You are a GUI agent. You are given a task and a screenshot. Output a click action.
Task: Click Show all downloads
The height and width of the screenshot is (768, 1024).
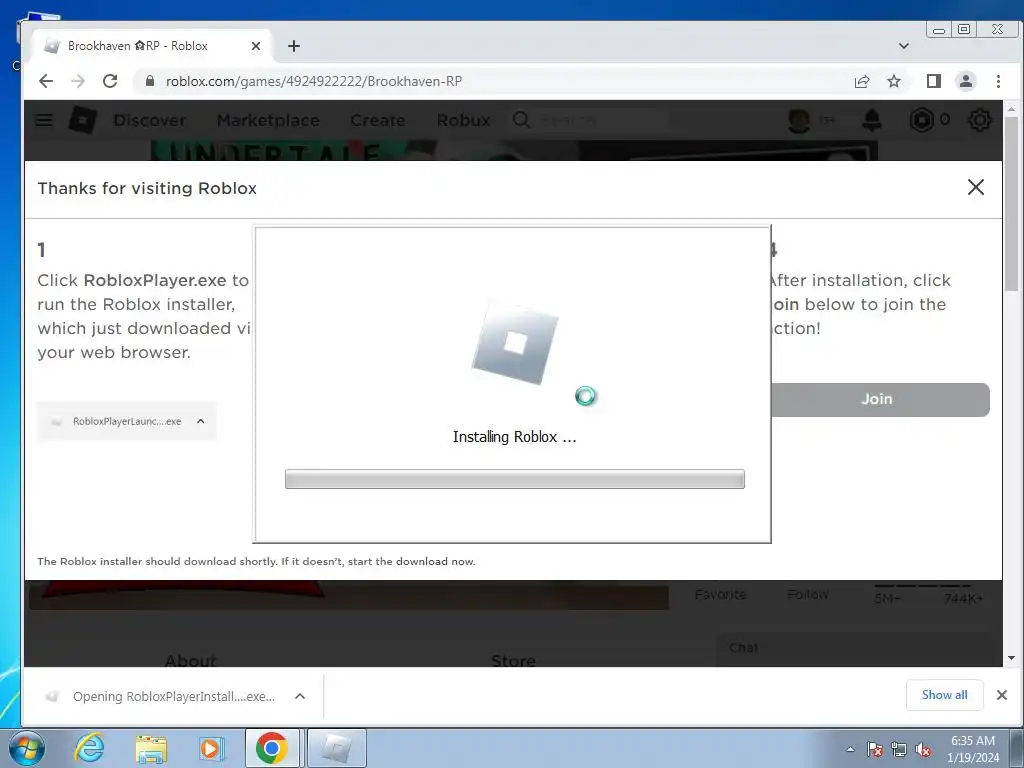(x=944, y=695)
